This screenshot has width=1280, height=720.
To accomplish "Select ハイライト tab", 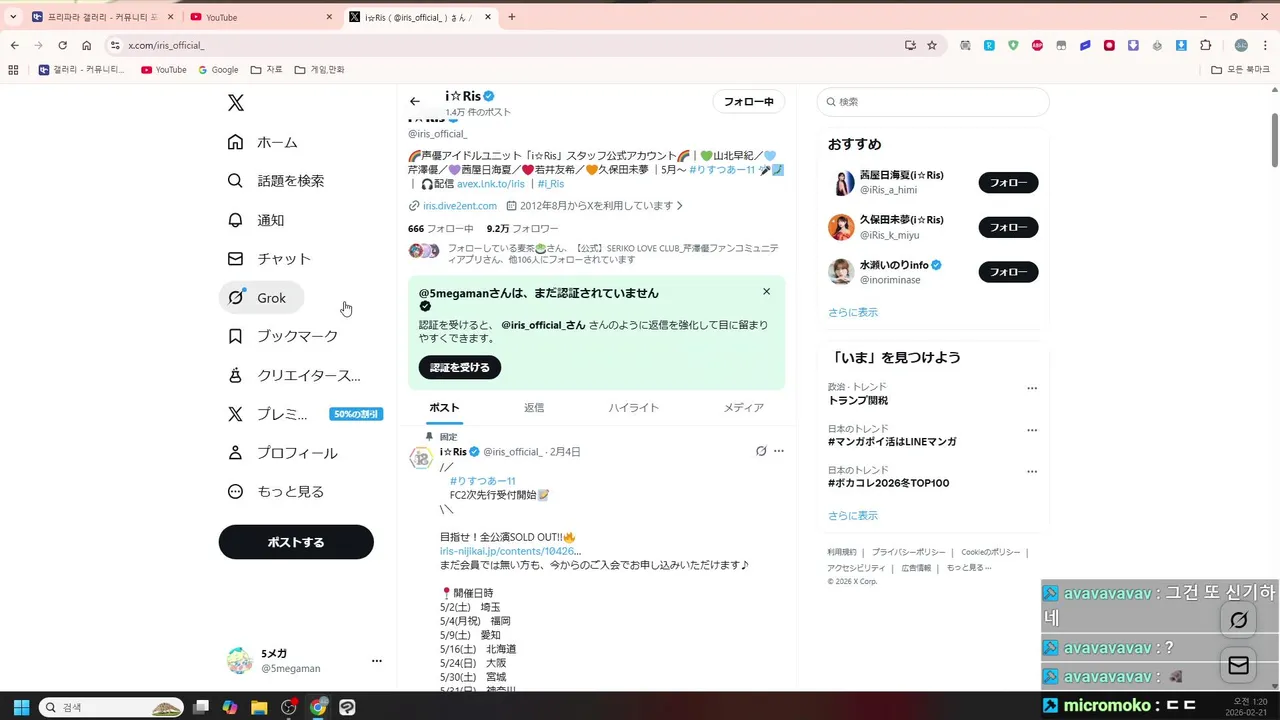I will (634, 408).
